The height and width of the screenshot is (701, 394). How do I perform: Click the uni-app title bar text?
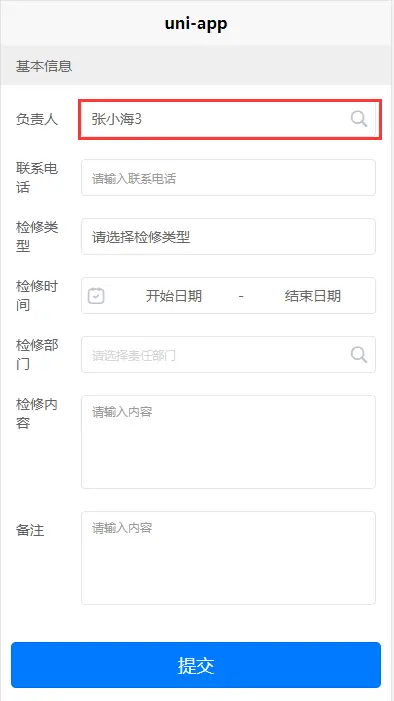pyautogui.click(x=196, y=23)
